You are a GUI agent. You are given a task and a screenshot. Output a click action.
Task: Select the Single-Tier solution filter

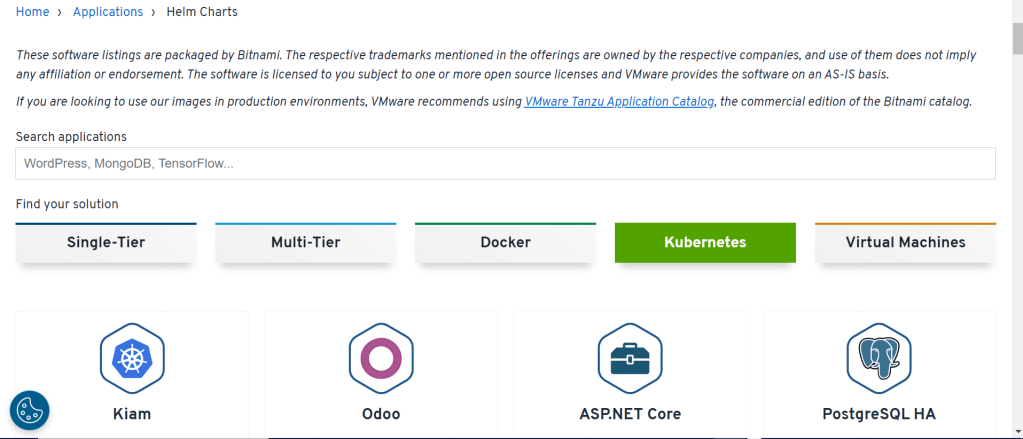click(x=106, y=243)
